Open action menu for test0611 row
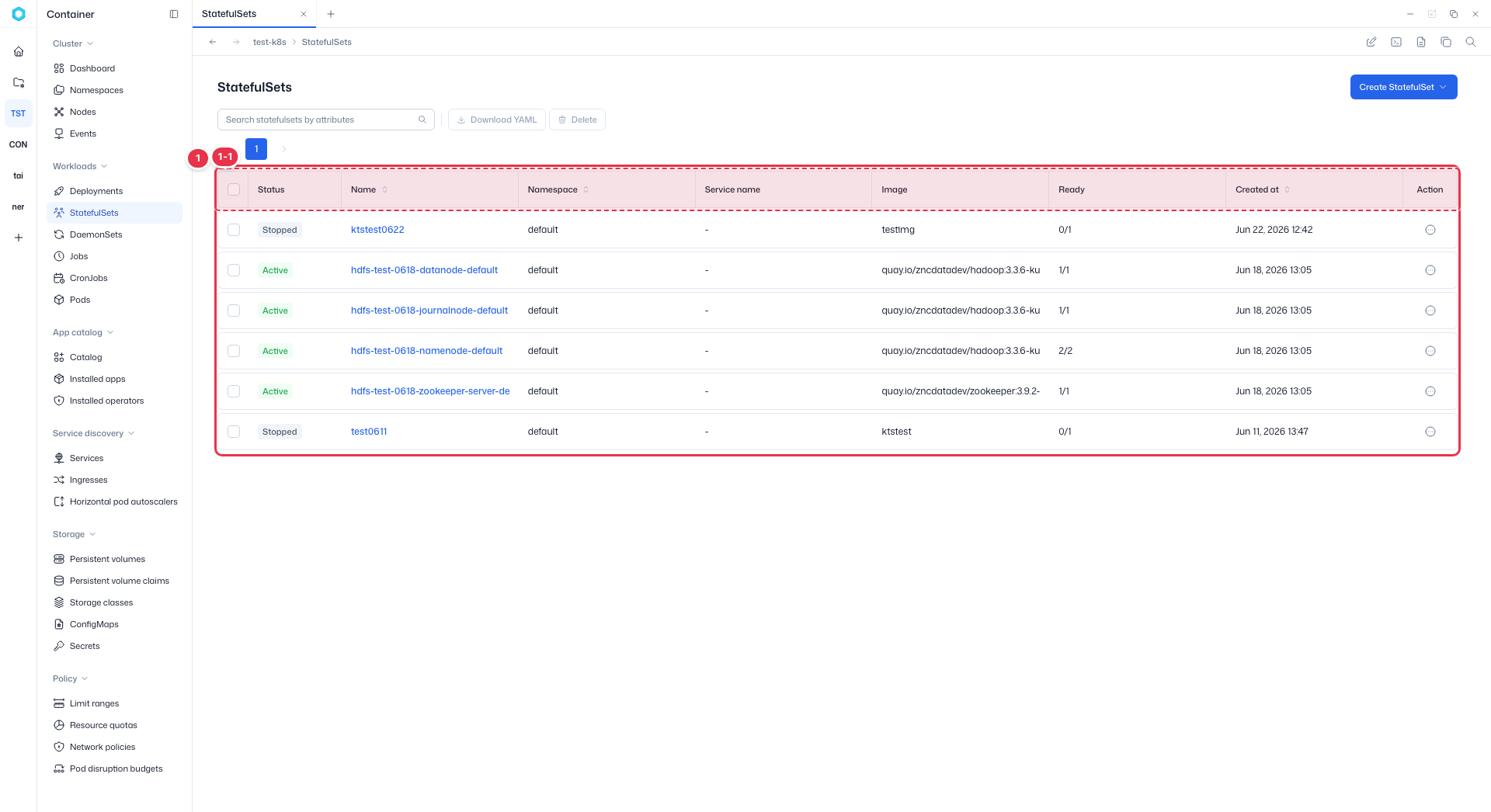Image resolution: width=1491 pixels, height=812 pixels. click(x=1430, y=432)
